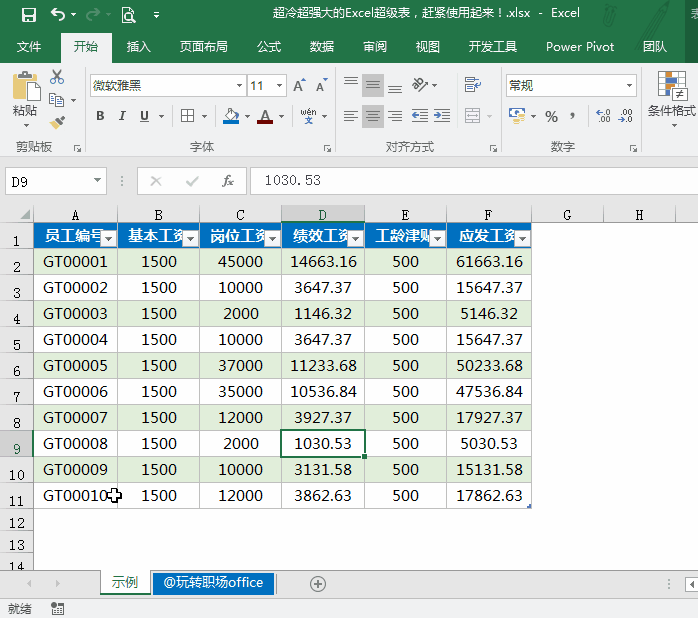Expand the Name Box dropdown
Viewport: 698px width, 618px height.
point(97,180)
